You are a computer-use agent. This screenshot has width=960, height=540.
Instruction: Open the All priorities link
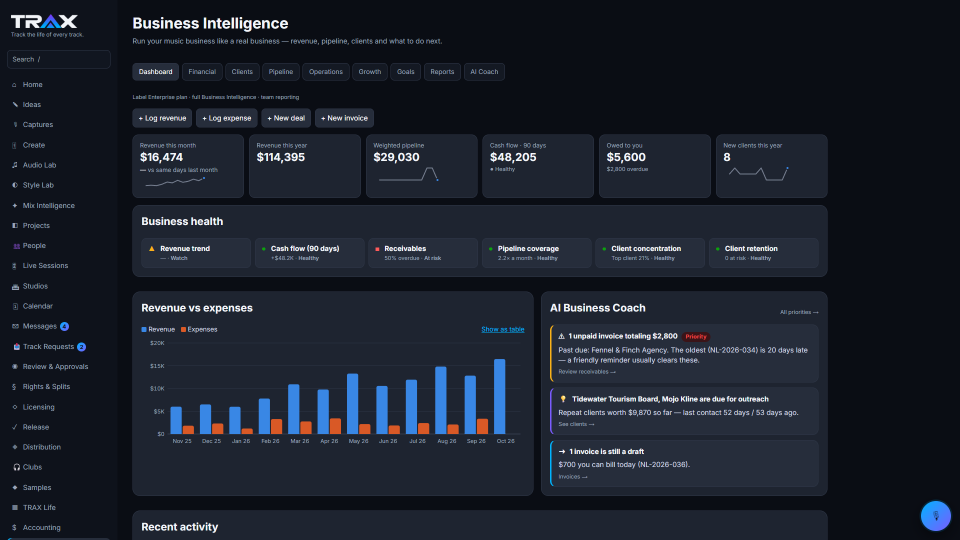coord(799,312)
